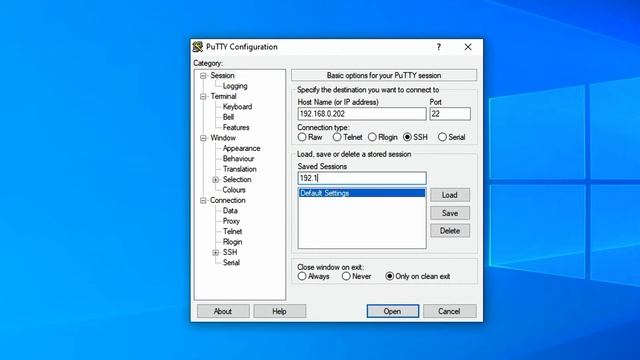Click the Cancel button
The height and width of the screenshot is (360, 640).
tap(449, 311)
